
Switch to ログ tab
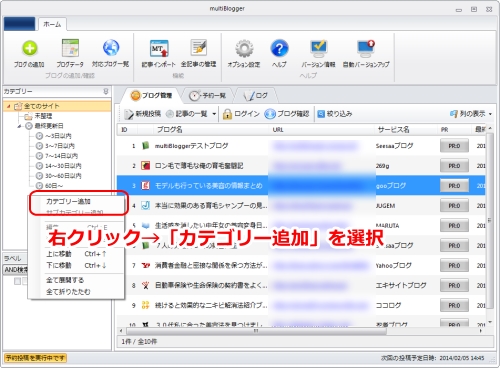click(256, 96)
